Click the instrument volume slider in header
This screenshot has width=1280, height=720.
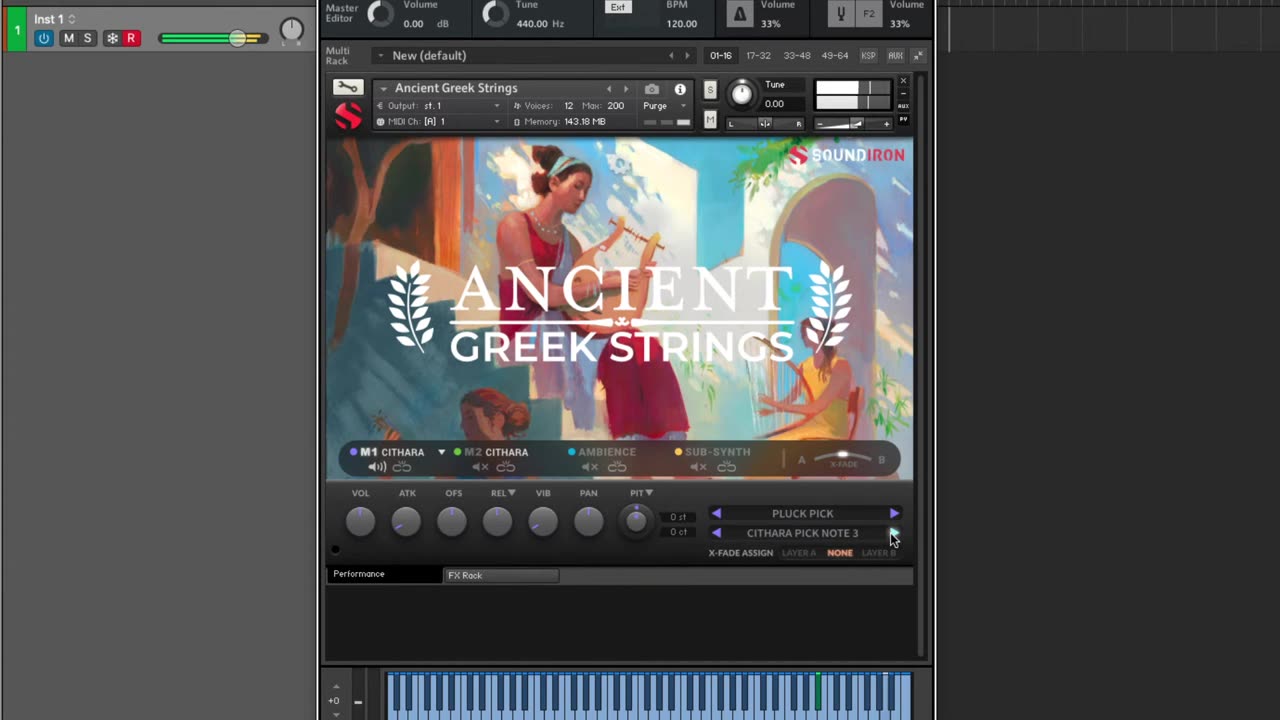tap(853, 123)
